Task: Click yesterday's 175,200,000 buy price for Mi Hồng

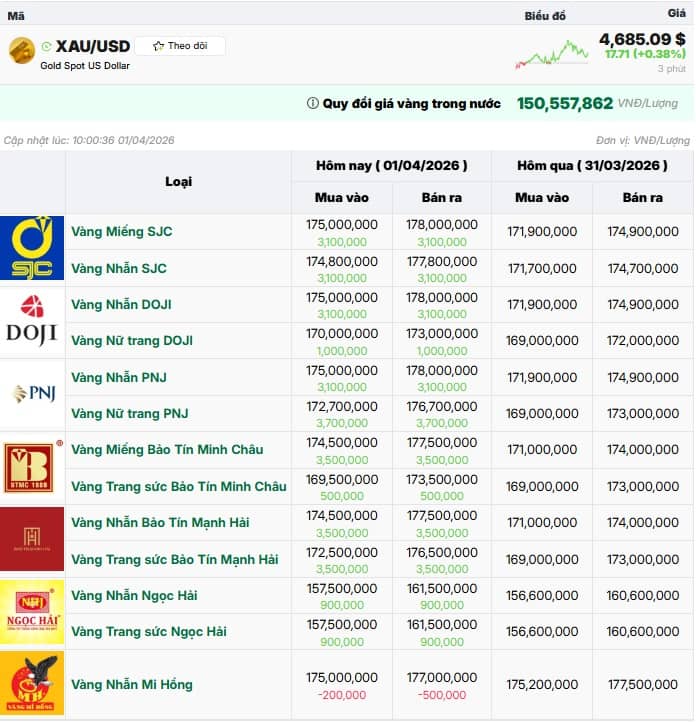Action: [542, 684]
